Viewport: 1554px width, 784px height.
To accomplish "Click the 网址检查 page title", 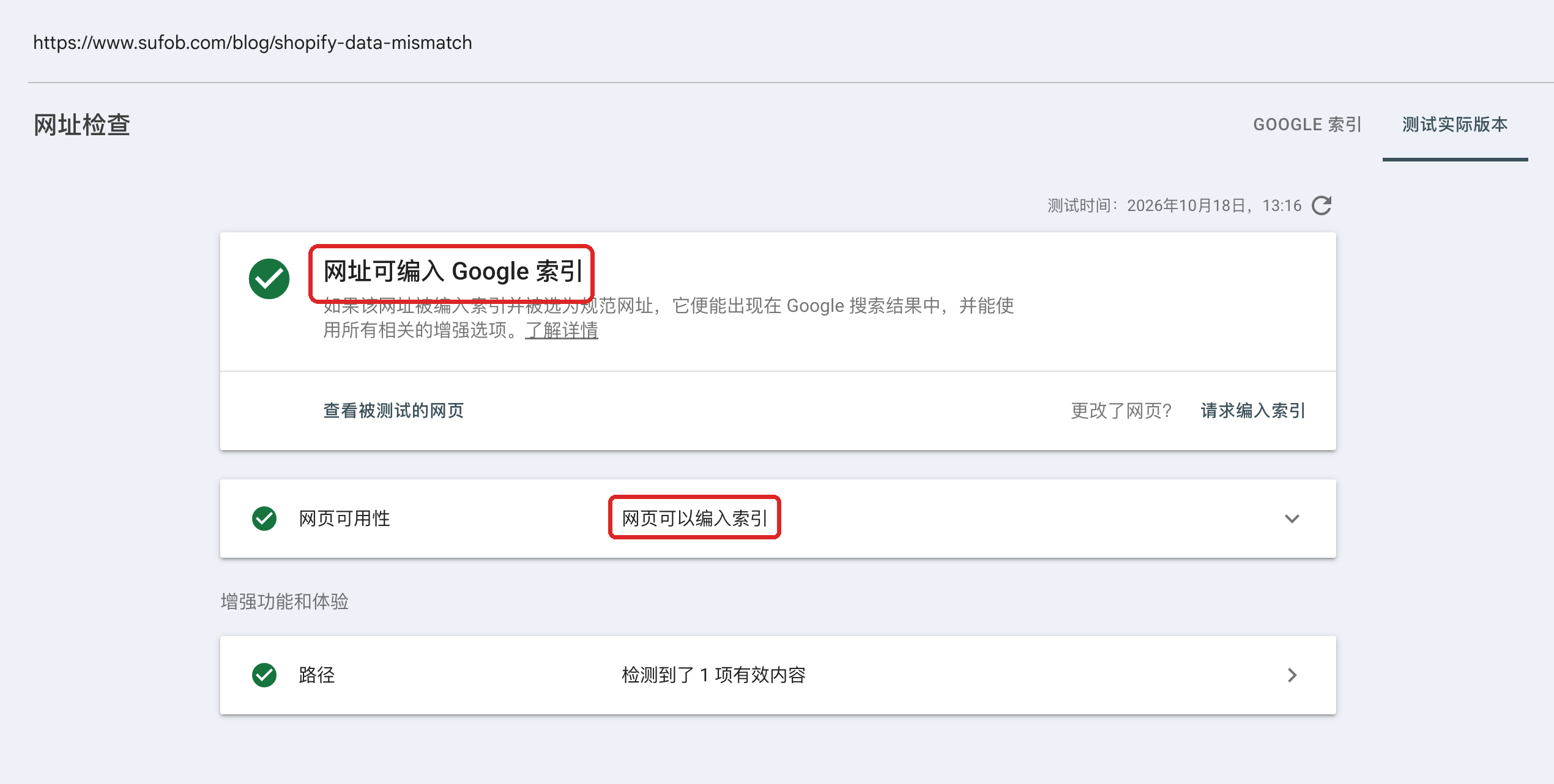I will coord(82,125).
